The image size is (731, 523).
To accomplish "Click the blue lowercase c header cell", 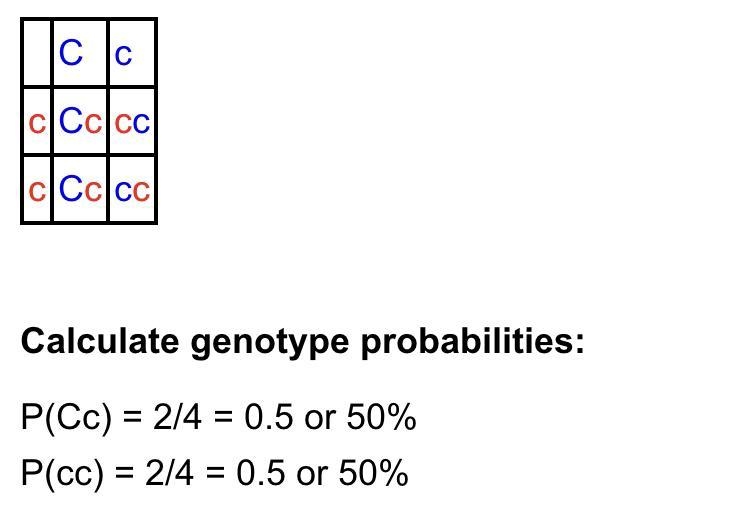I will 131,53.
